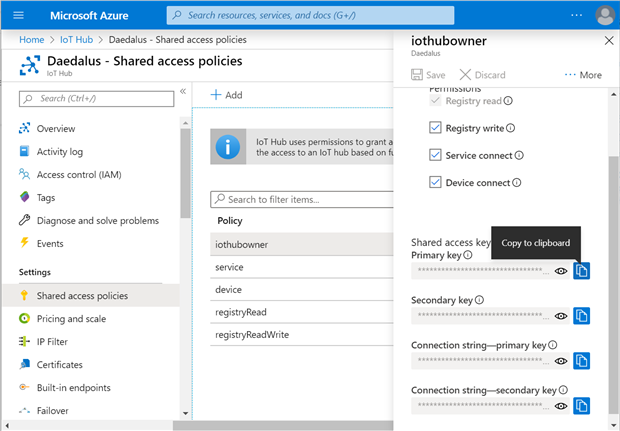The width and height of the screenshot is (620, 431).
Task: Select the service policy row
Action: click(302, 267)
